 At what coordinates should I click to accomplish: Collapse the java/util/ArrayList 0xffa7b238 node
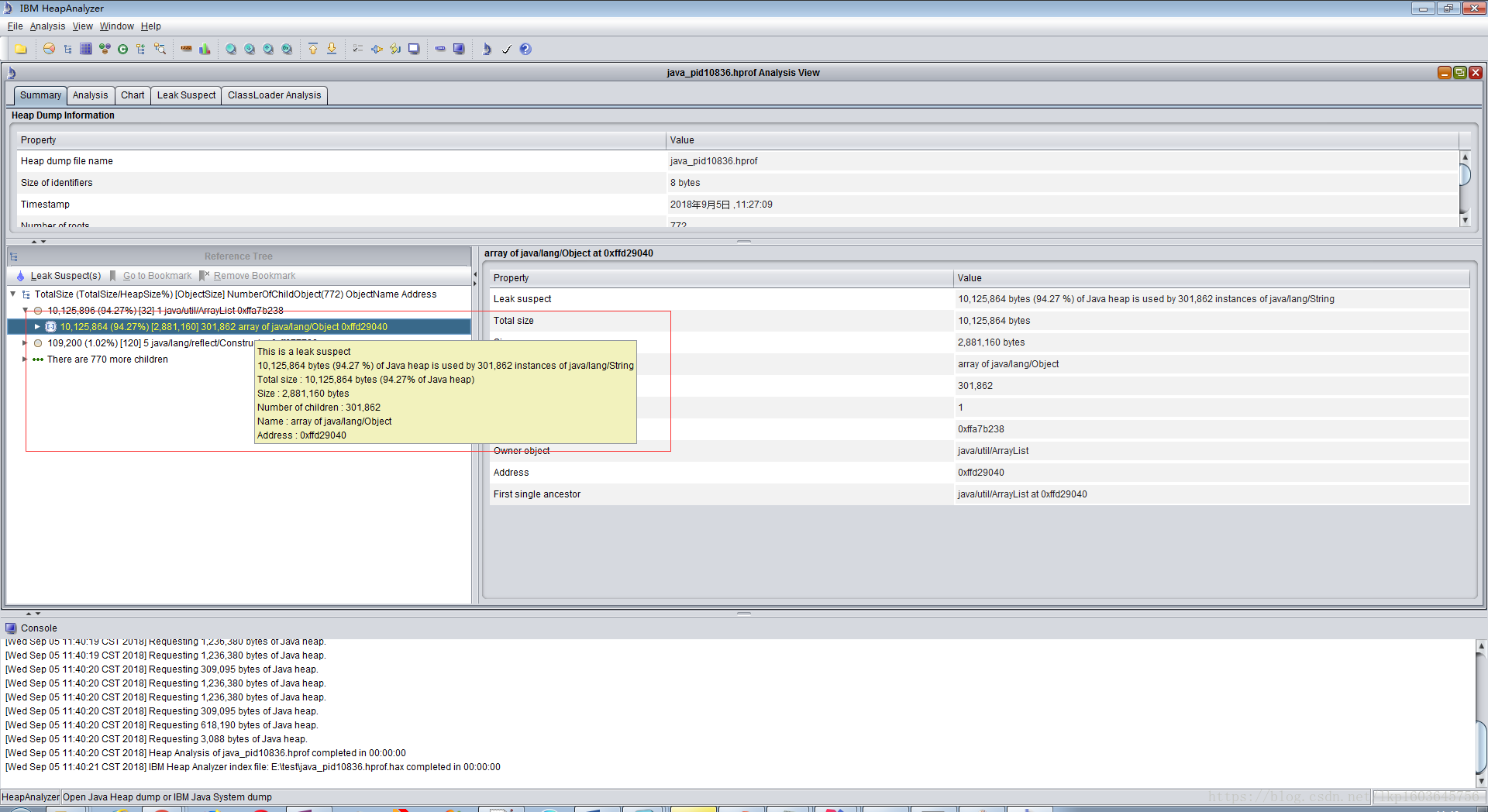coord(25,311)
